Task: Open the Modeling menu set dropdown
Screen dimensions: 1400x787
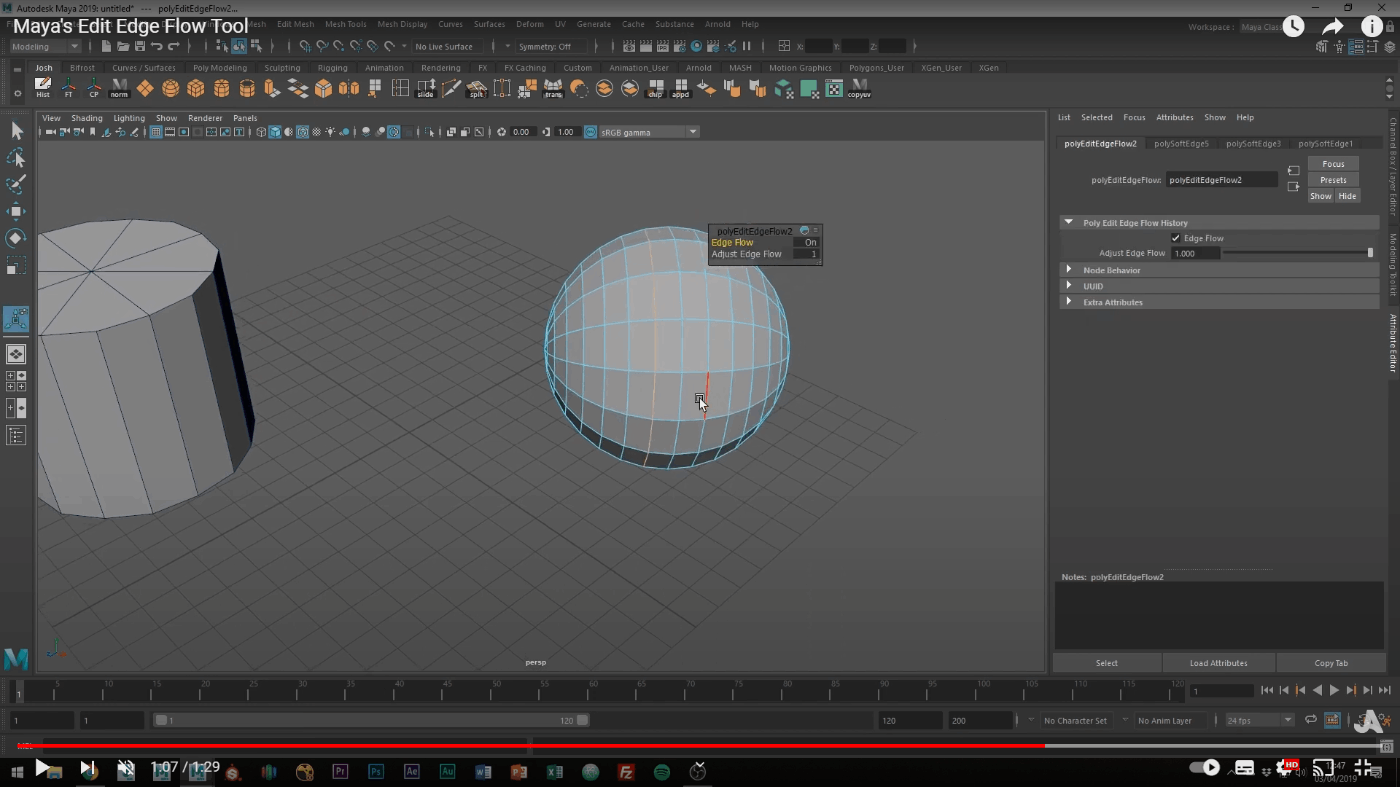Action: 45,47
